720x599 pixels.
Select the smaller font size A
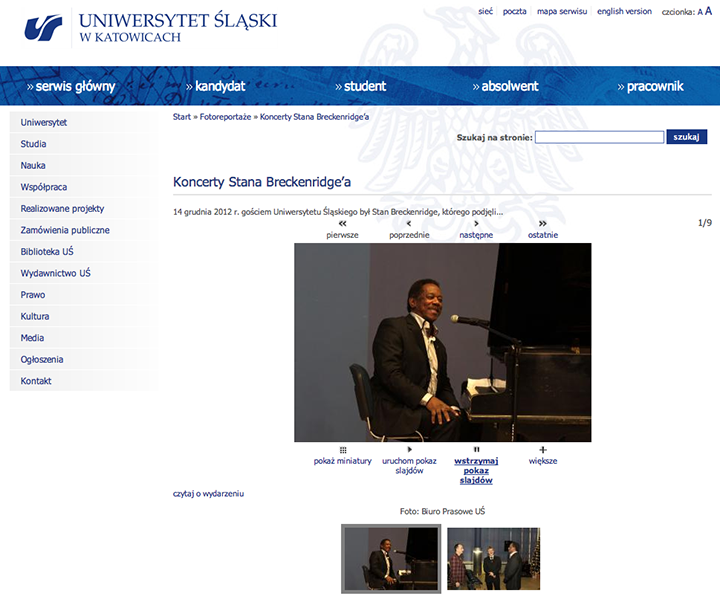coord(700,12)
